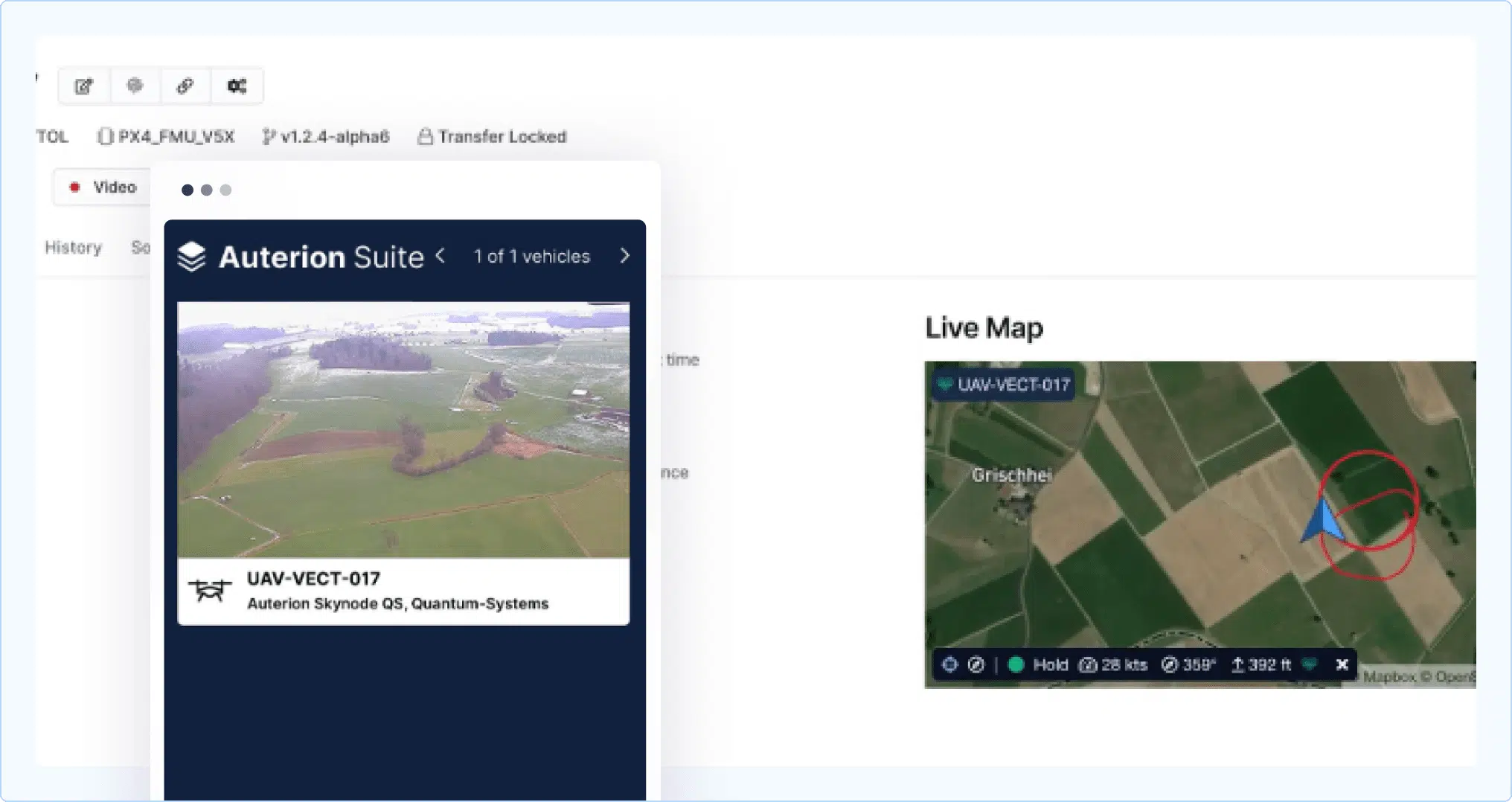Click the 'Hold' flight mode text
This screenshot has height=802, width=1512.
point(1050,665)
